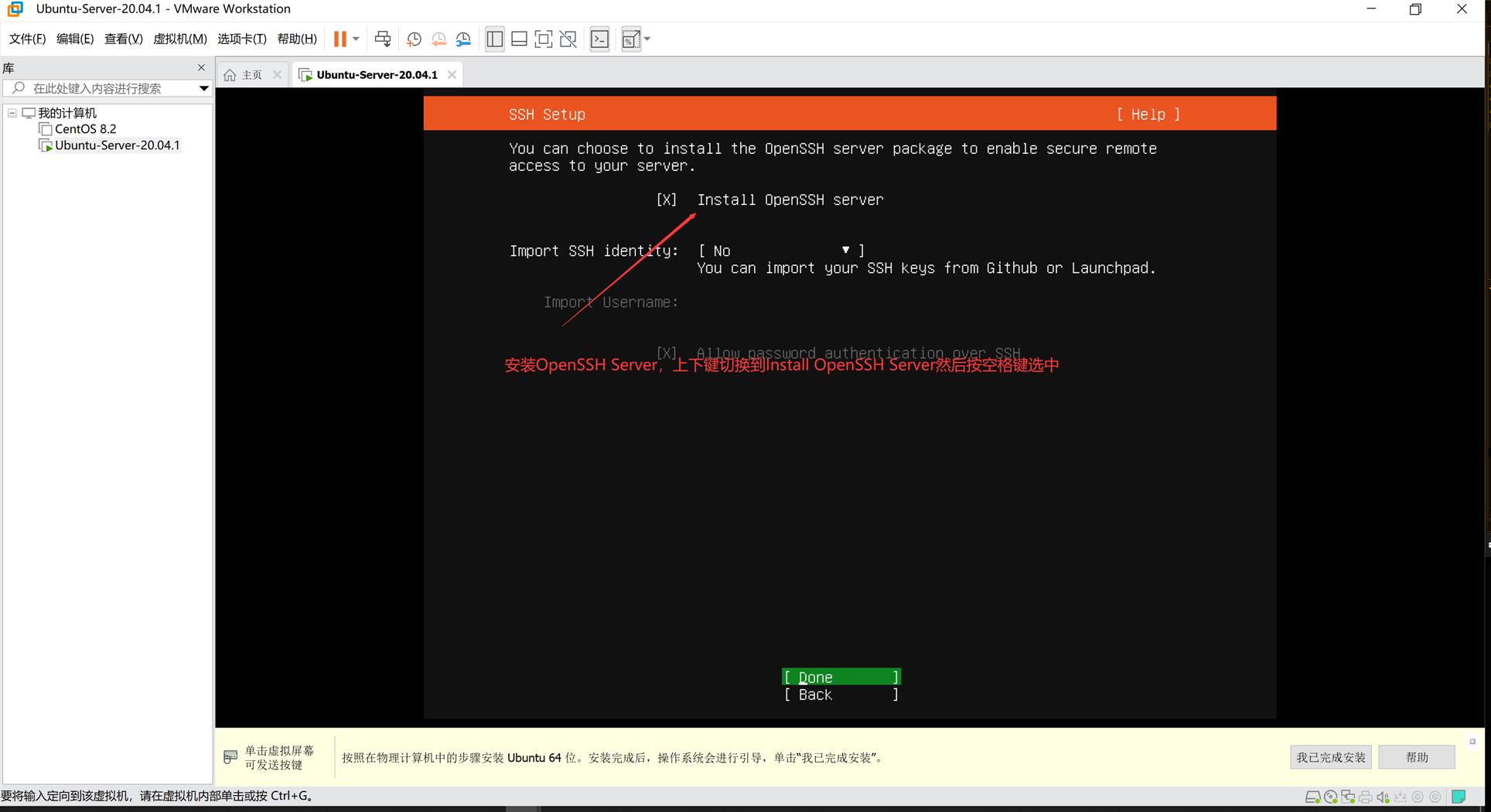The image size is (1491, 812).
Task: Open the 编辑(E) menu
Action: coord(75,39)
